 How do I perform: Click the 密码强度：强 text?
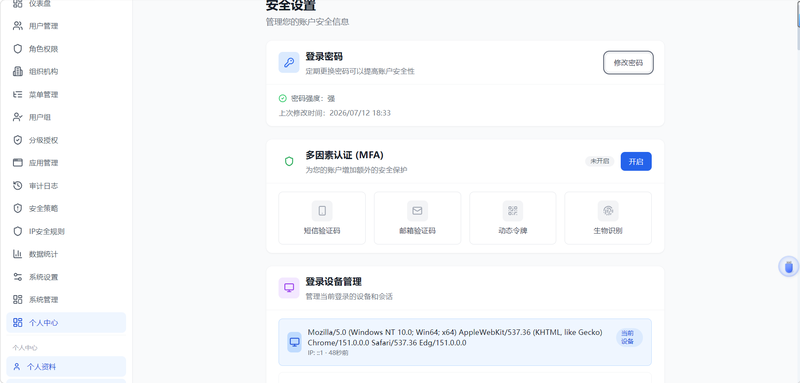click(313, 98)
